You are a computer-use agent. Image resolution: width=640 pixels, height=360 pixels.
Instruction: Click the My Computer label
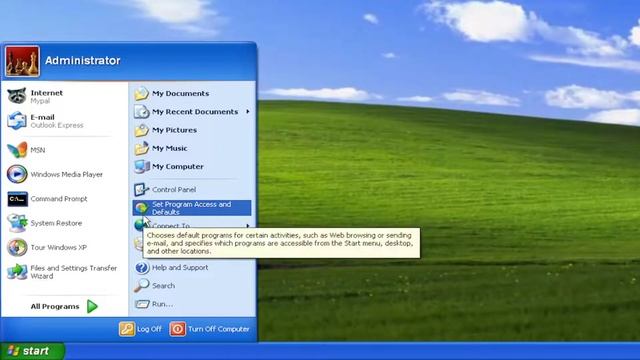(x=178, y=167)
